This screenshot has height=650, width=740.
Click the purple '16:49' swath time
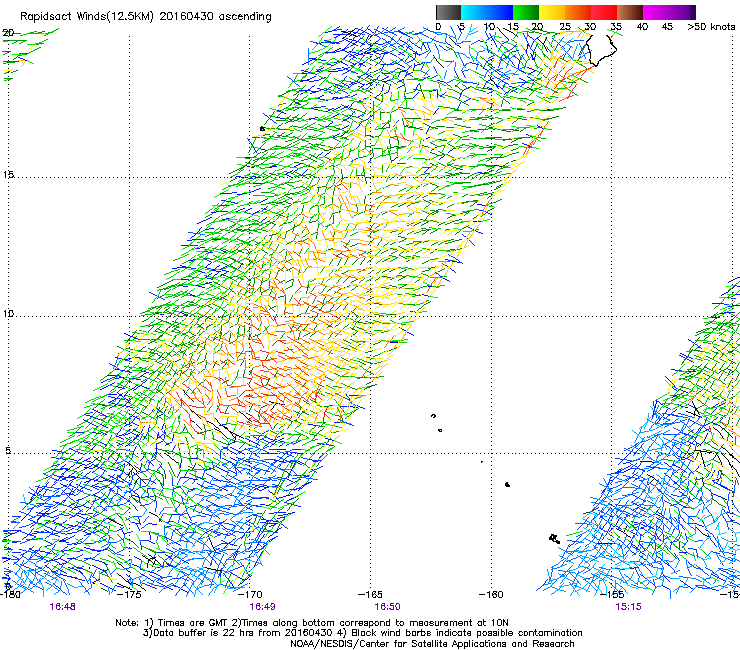pos(262,607)
